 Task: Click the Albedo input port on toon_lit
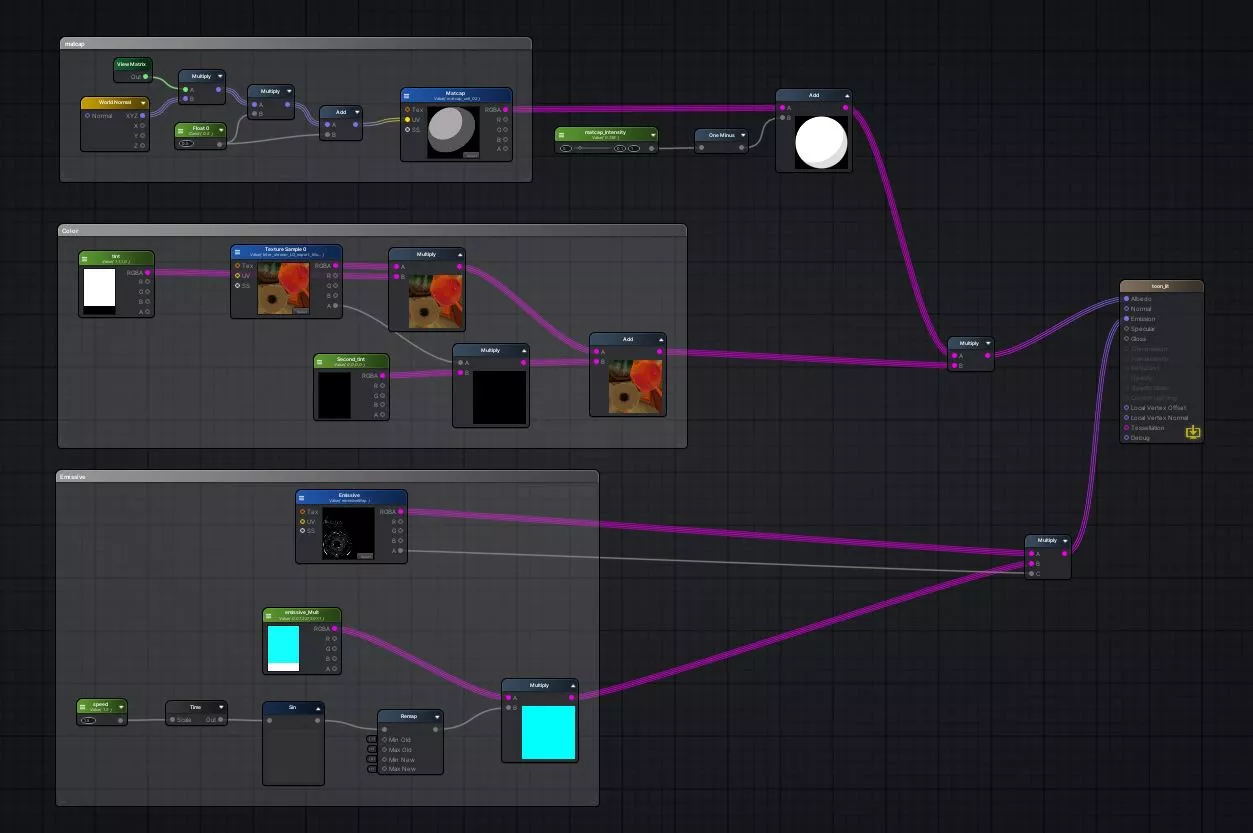click(x=1126, y=299)
